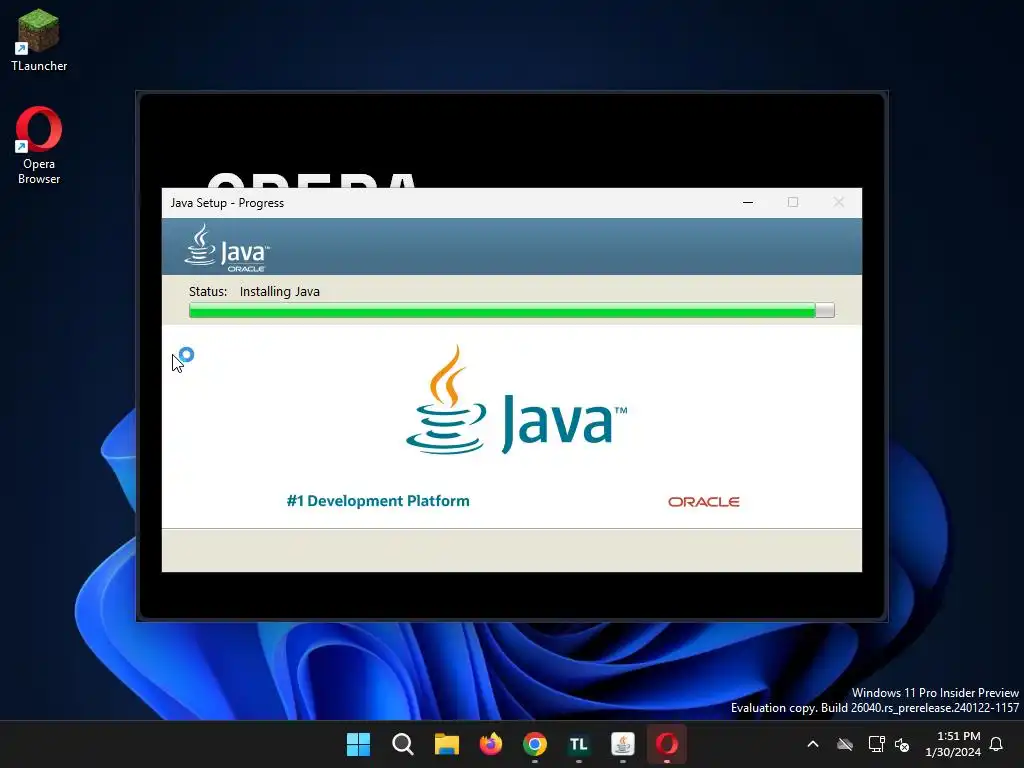Click the OneDrive cloud tray icon
The width and height of the screenshot is (1024, 768).
[845, 744]
